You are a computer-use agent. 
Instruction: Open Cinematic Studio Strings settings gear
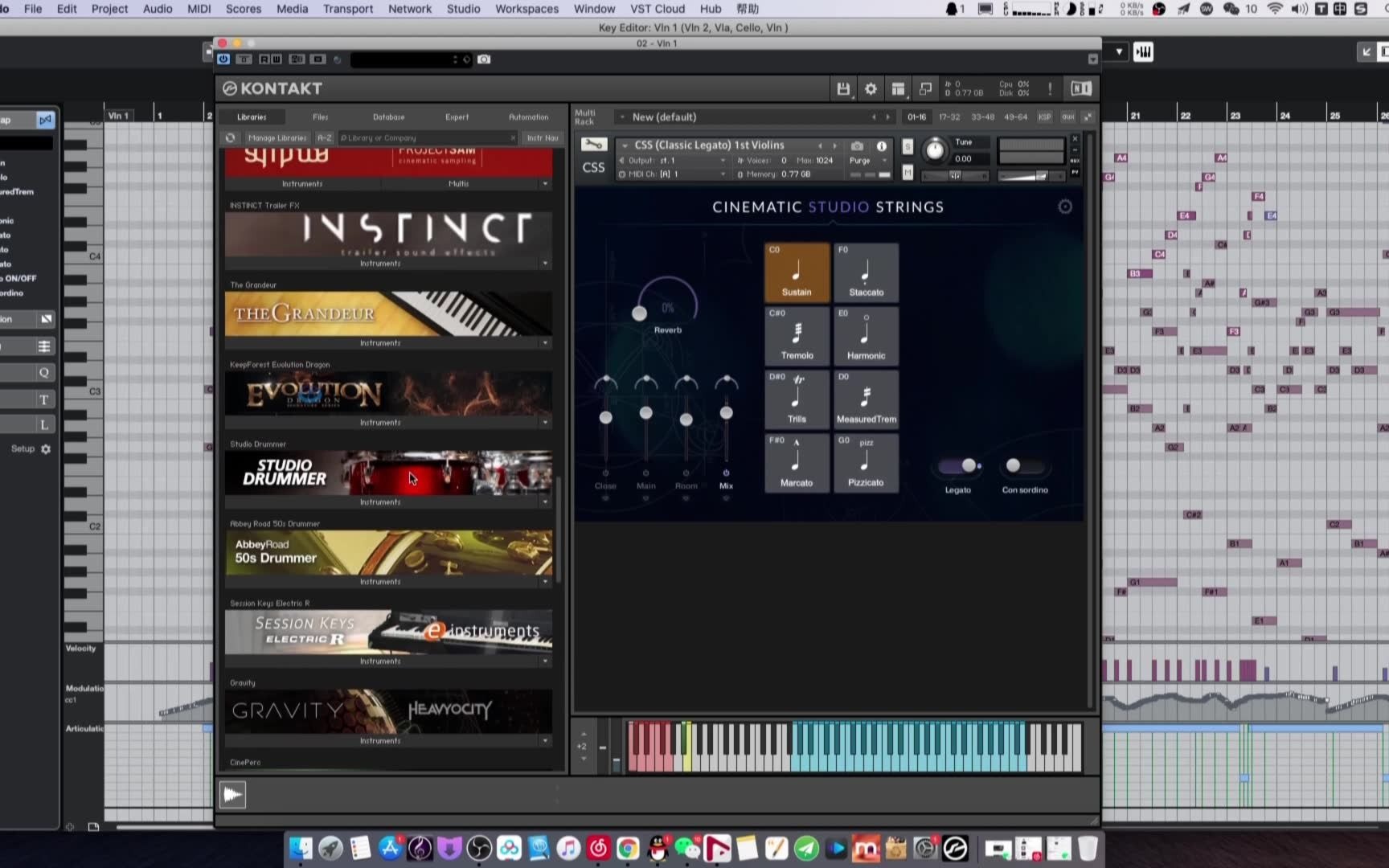coord(1065,207)
